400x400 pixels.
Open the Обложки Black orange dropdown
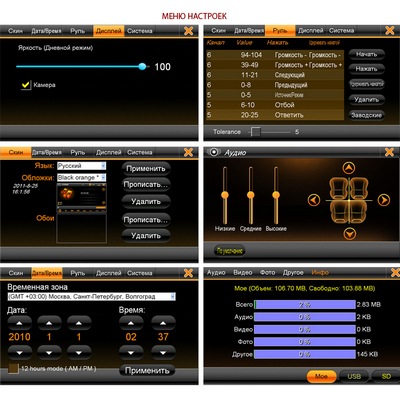tap(82, 178)
